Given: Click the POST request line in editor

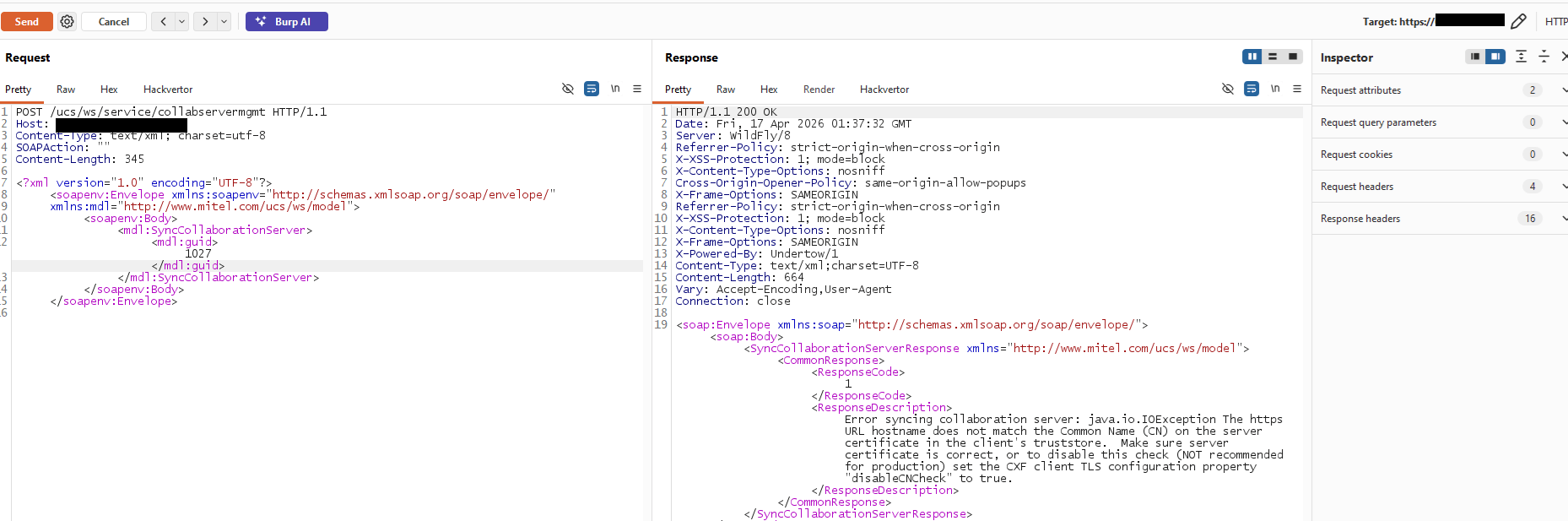Looking at the screenshot, I should point(171,111).
